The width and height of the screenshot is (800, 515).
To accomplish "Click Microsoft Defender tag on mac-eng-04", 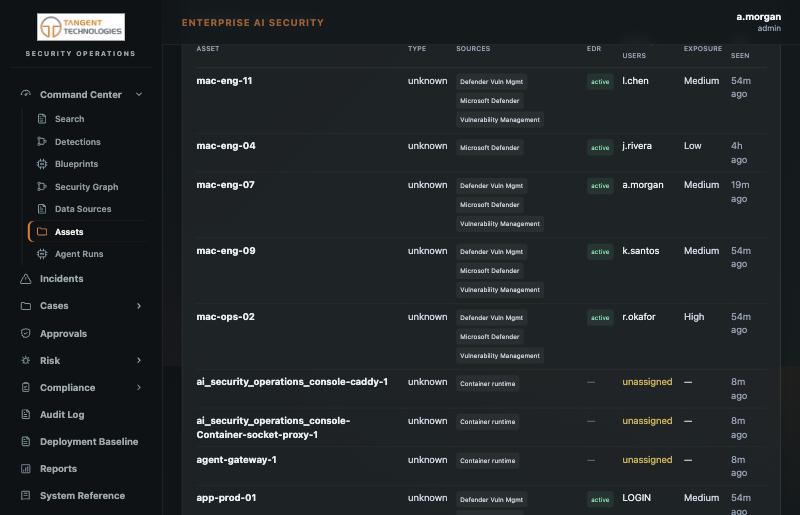I will click(489, 148).
